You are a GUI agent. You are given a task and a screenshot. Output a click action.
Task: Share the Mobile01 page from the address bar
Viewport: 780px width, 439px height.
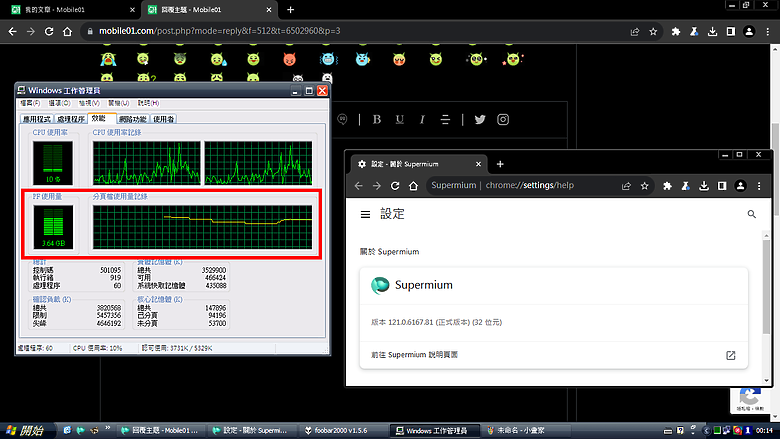[x=635, y=31]
